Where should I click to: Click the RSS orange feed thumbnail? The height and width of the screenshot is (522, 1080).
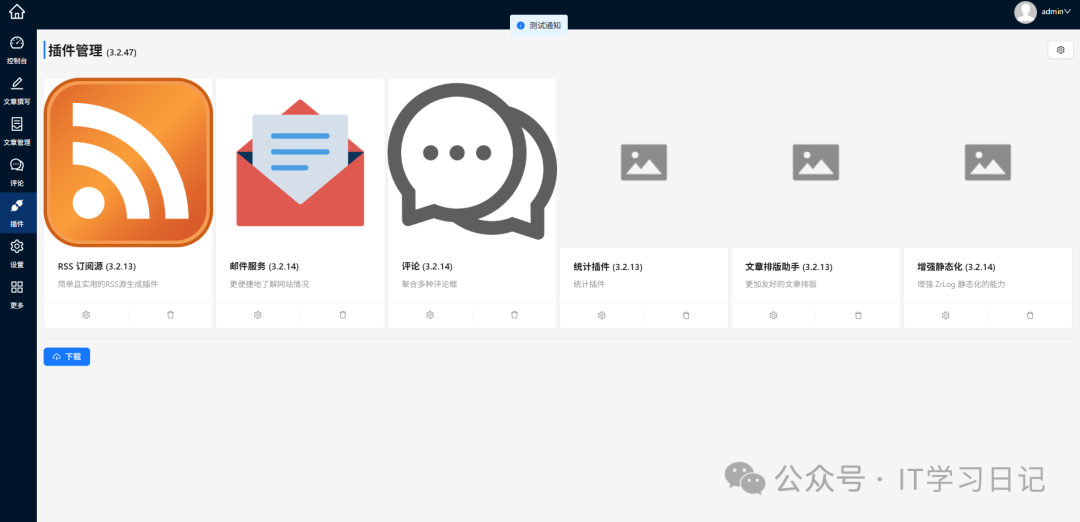128,163
